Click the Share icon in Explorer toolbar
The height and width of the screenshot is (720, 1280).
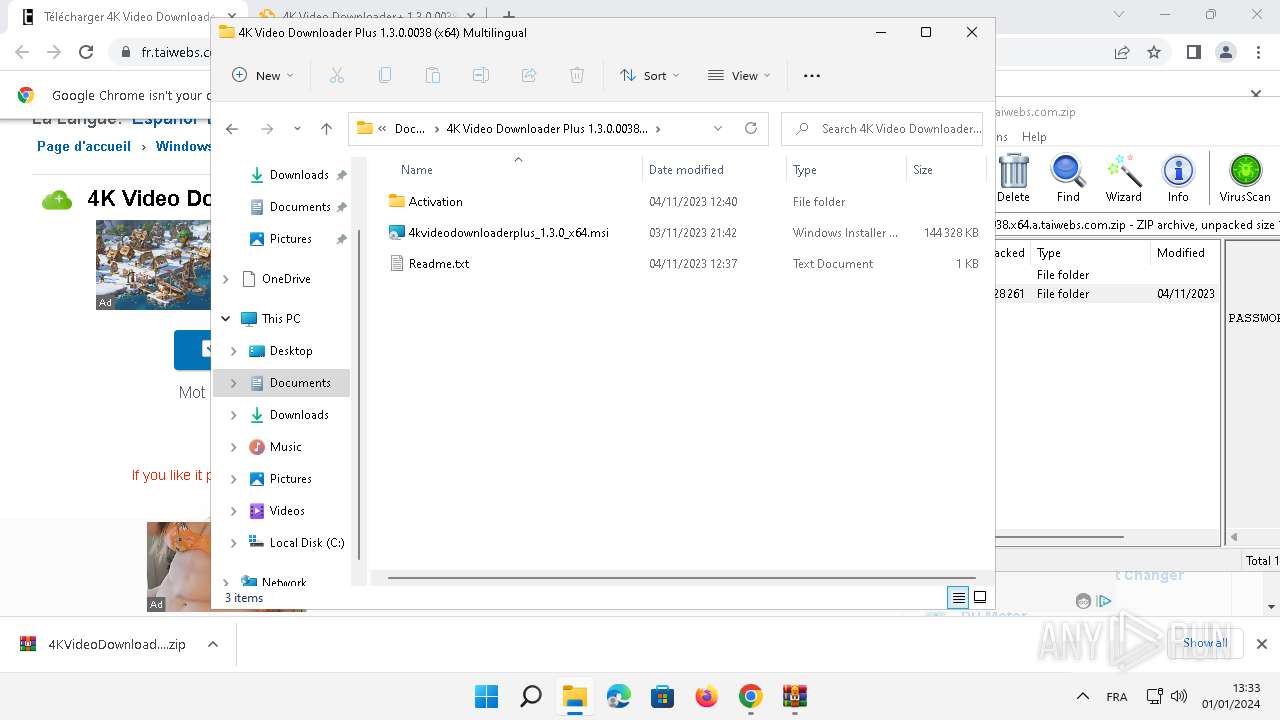pyautogui.click(x=529, y=75)
